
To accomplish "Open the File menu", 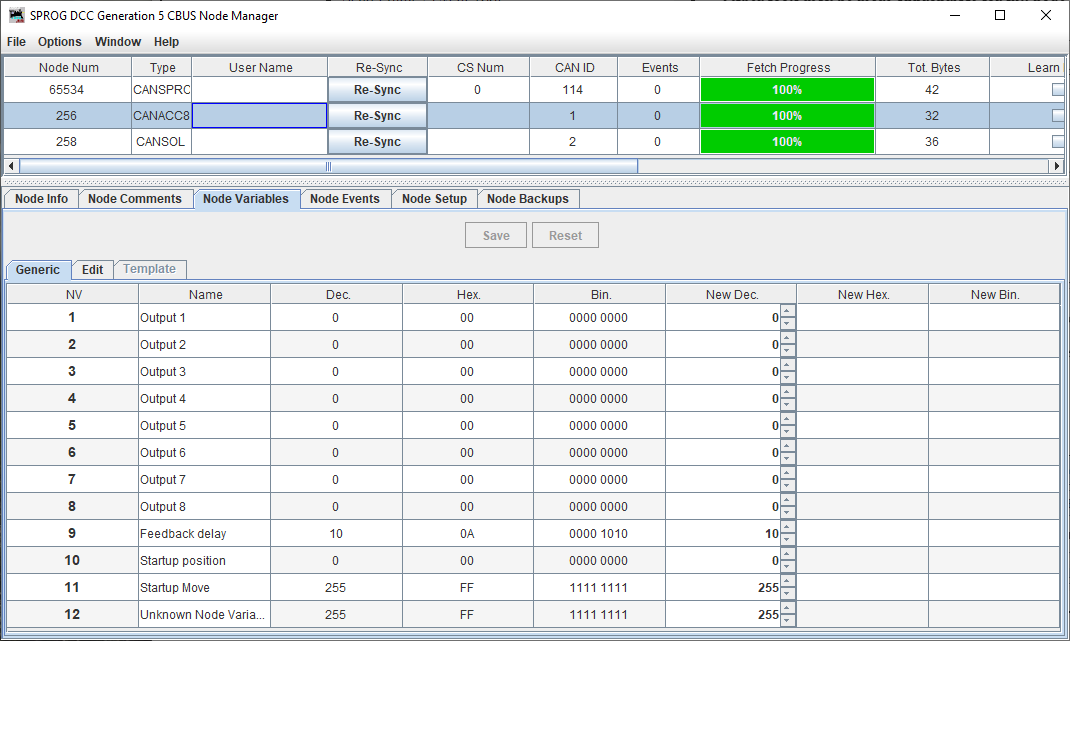I will [x=16, y=42].
